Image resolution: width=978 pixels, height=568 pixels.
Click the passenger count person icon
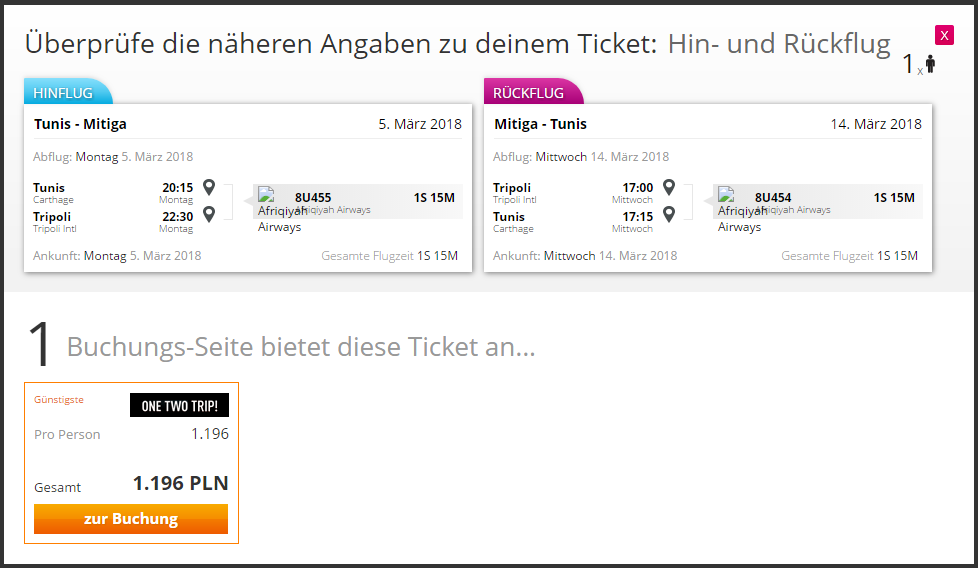[930, 64]
